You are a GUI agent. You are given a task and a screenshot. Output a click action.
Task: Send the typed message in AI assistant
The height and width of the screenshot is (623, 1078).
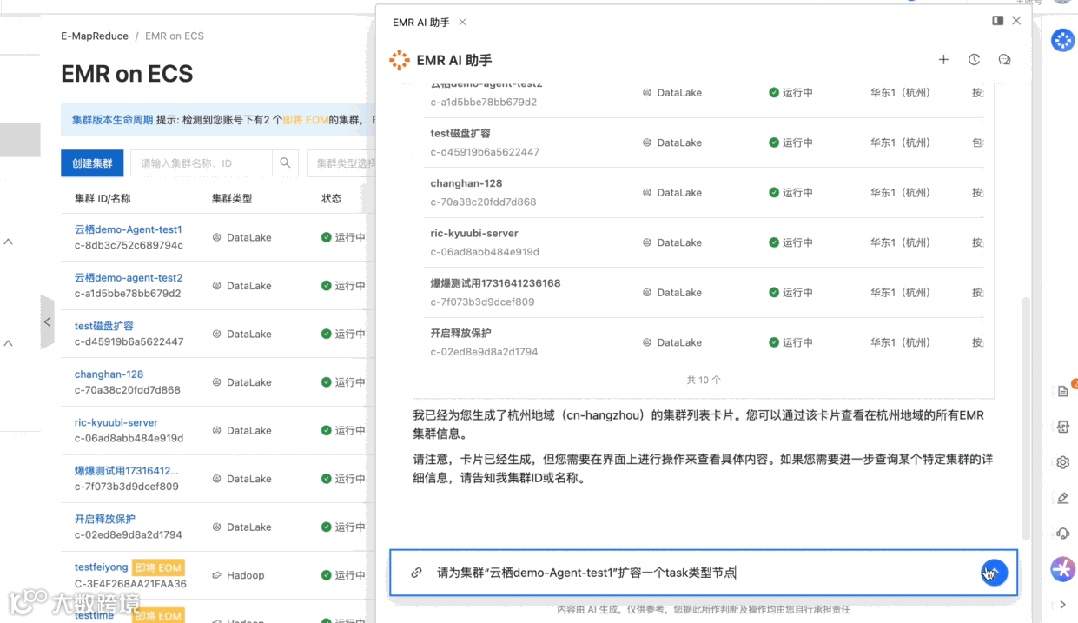pyautogui.click(x=994, y=572)
